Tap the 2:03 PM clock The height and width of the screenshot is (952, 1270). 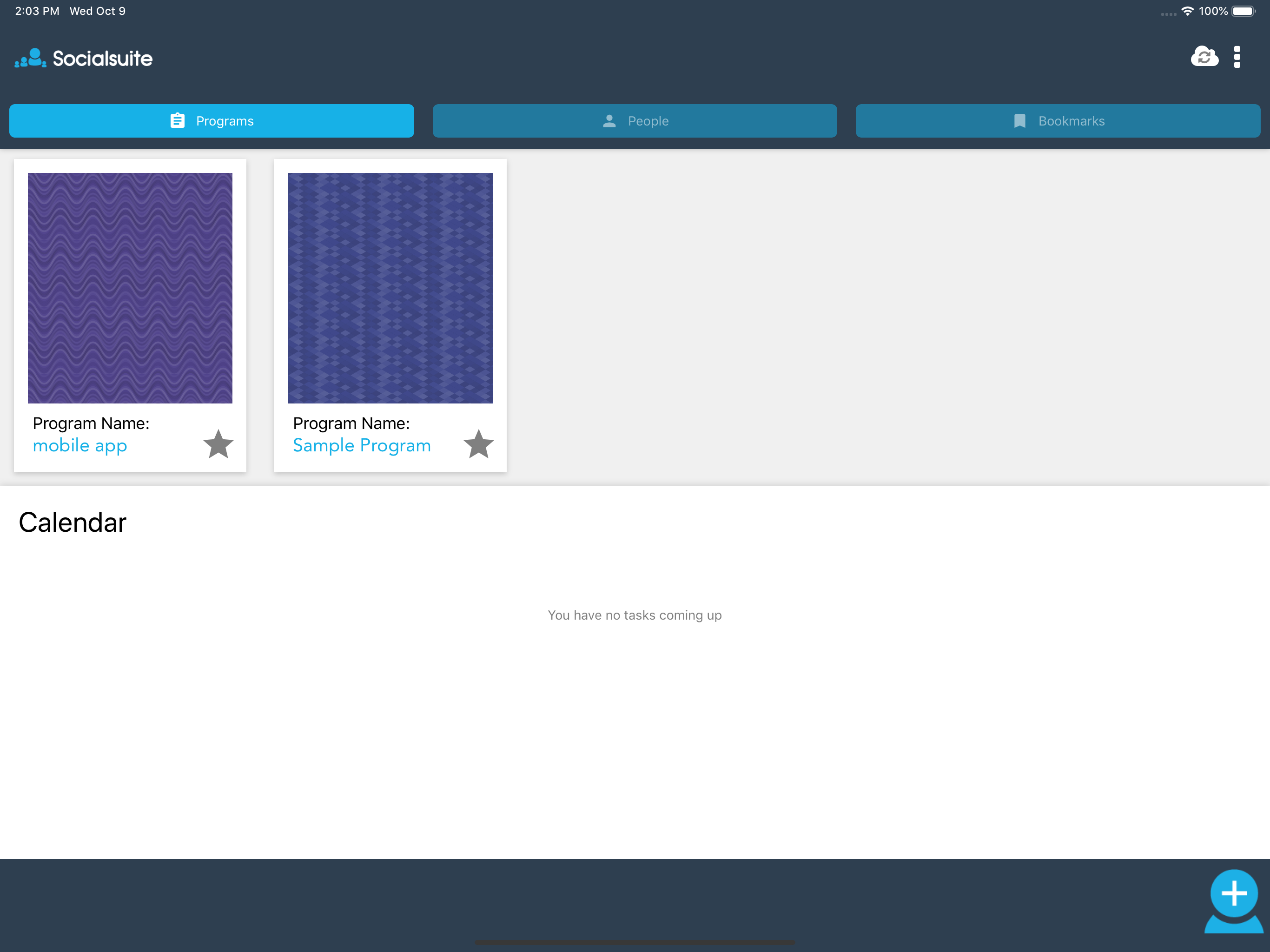coord(37,11)
